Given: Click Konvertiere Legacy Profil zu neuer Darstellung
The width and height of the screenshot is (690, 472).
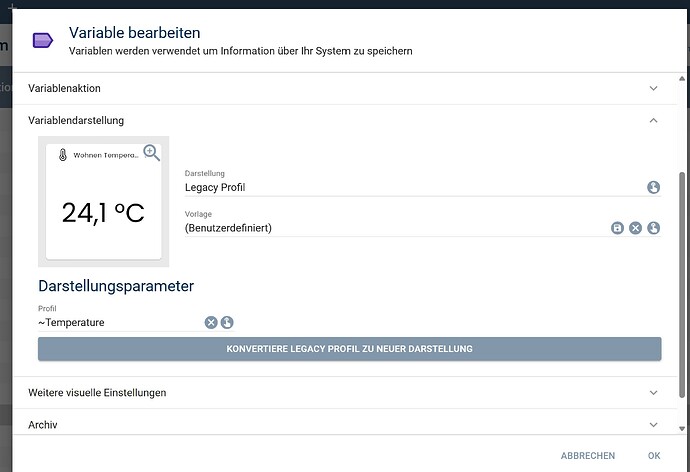Looking at the screenshot, I should (x=349, y=349).
